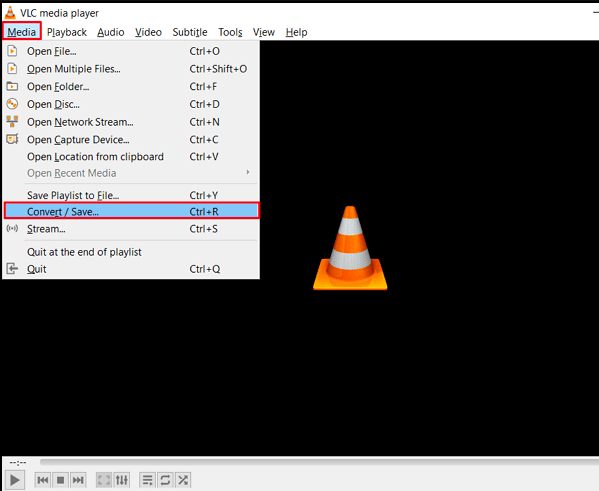
Task: Skip to previous media track
Action: coord(43,480)
